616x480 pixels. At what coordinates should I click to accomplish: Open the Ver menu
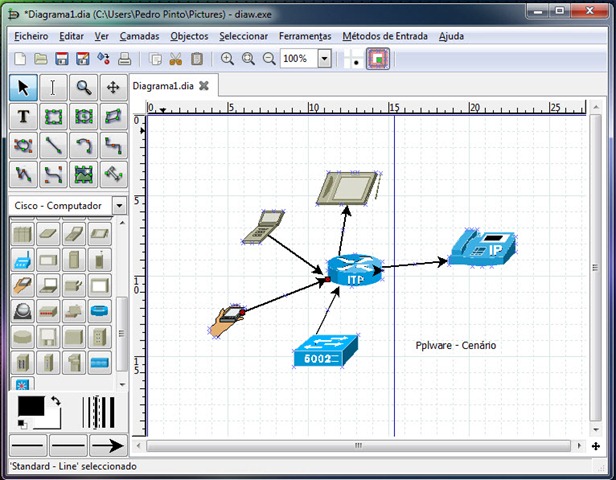(x=101, y=36)
